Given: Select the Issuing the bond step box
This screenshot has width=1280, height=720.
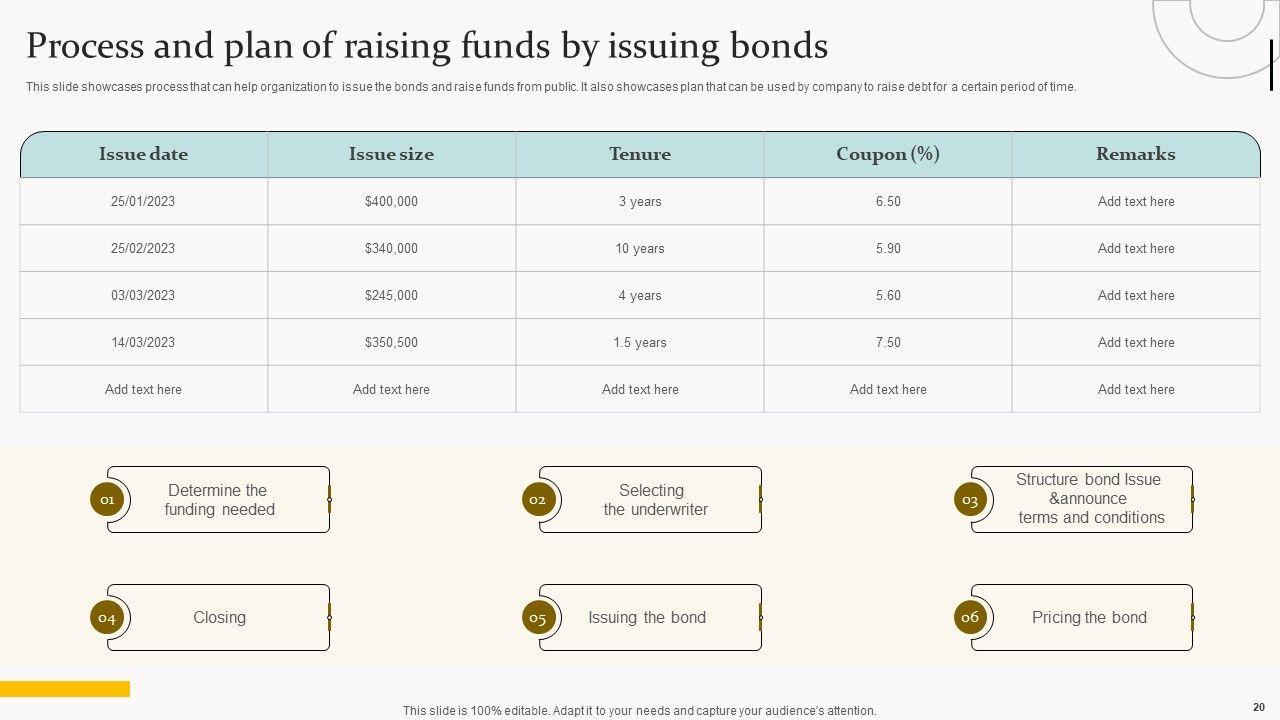Looking at the screenshot, I should 647,617.
